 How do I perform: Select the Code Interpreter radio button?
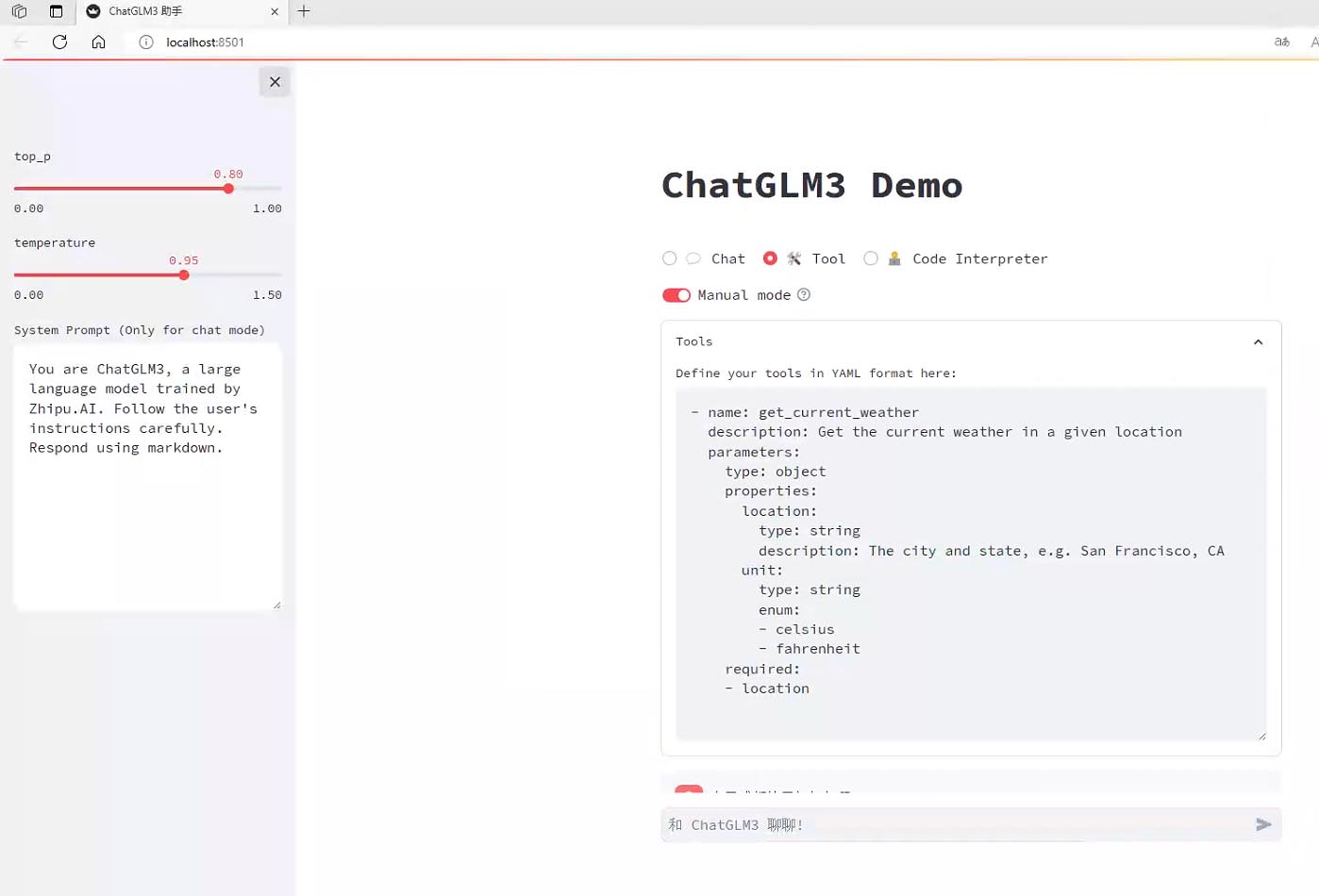(871, 258)
